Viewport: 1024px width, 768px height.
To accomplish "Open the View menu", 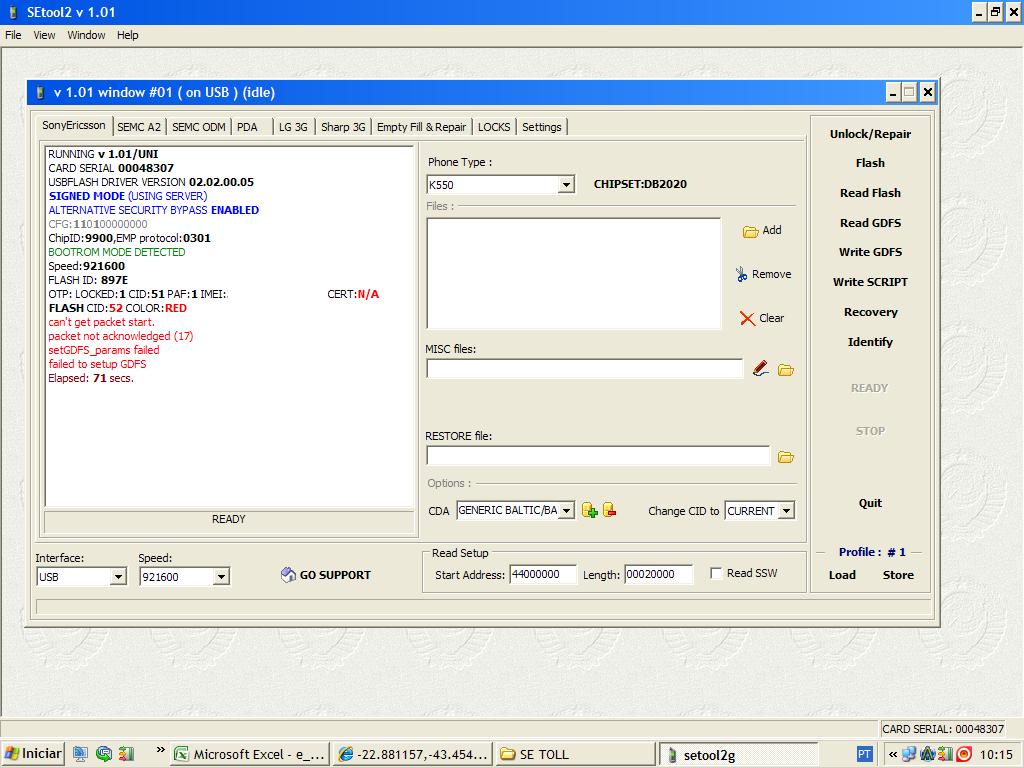I will pos(44,35).
